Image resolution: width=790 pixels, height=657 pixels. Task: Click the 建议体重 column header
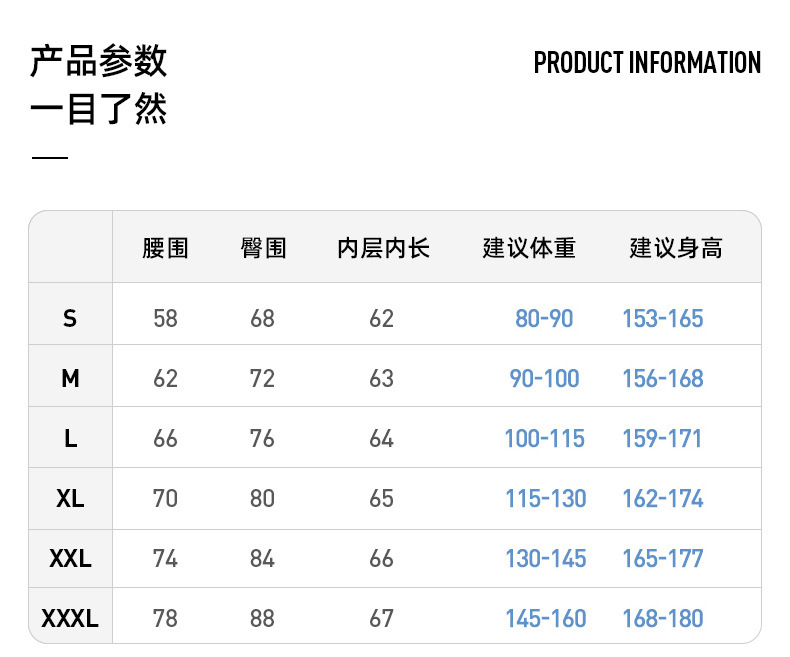[529, 248]
